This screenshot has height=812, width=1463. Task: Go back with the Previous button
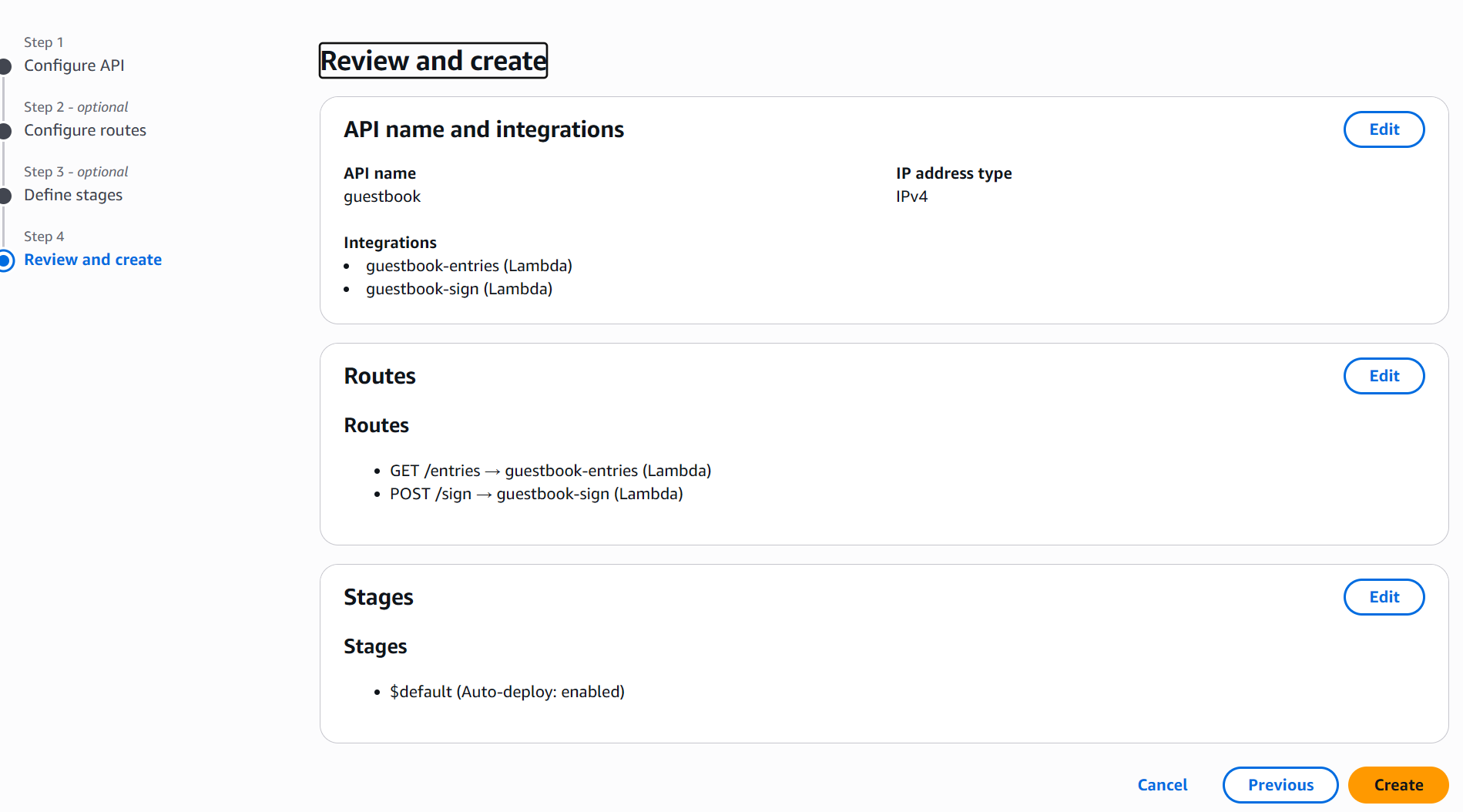click(x=1280, y=785)
